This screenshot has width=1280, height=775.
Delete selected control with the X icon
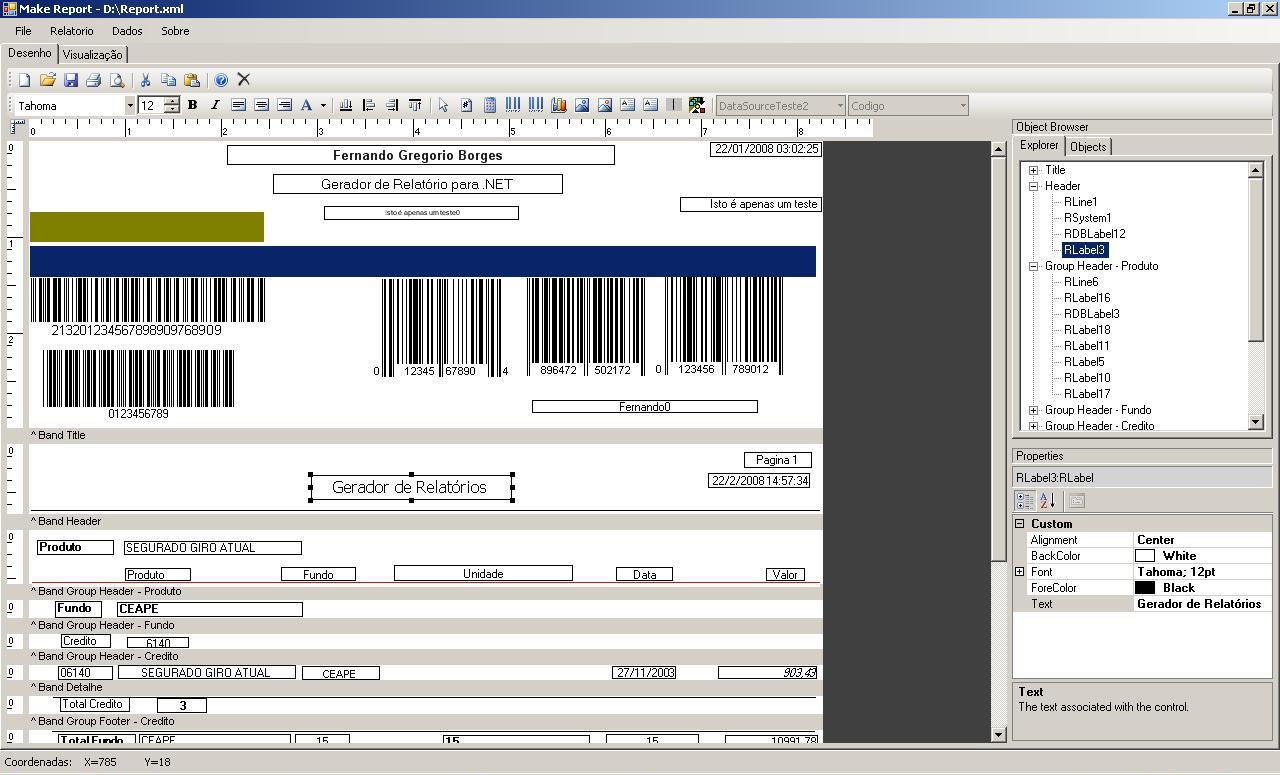pos(243,80)
